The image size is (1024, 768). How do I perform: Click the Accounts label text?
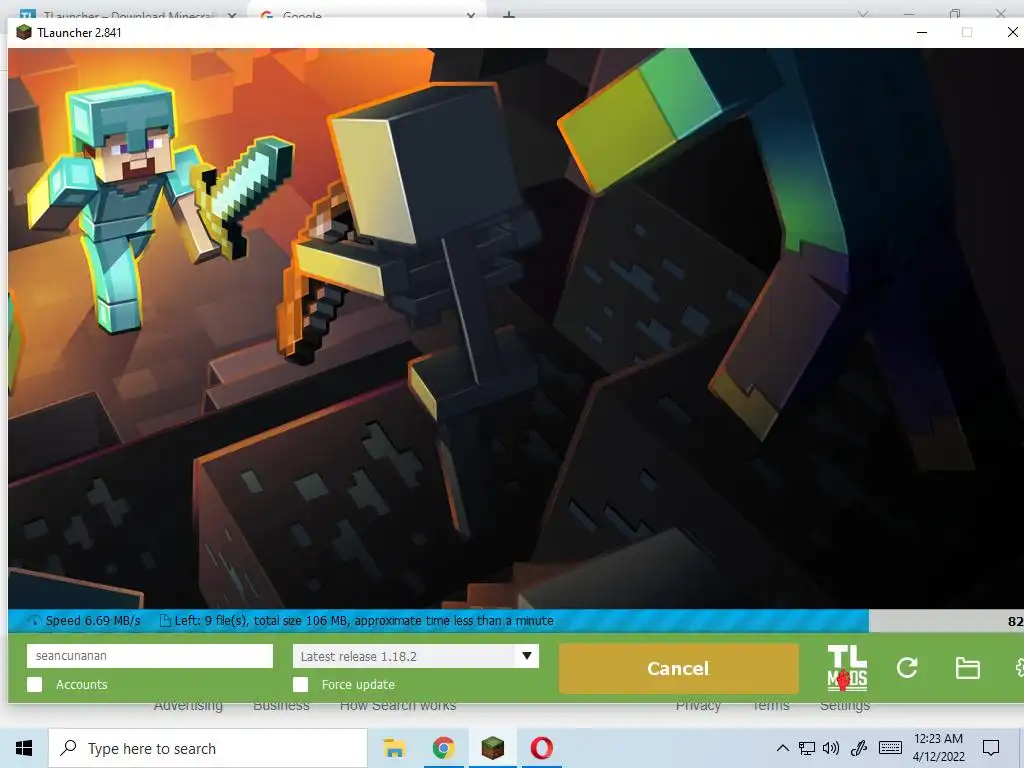point(82,684)
